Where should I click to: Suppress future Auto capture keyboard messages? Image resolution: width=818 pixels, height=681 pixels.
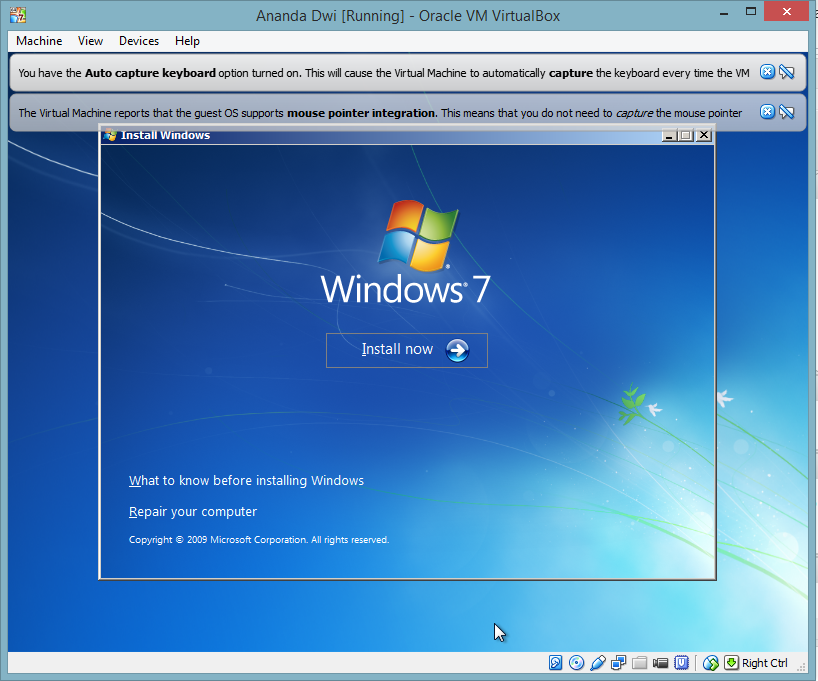(x=787, y=72)
